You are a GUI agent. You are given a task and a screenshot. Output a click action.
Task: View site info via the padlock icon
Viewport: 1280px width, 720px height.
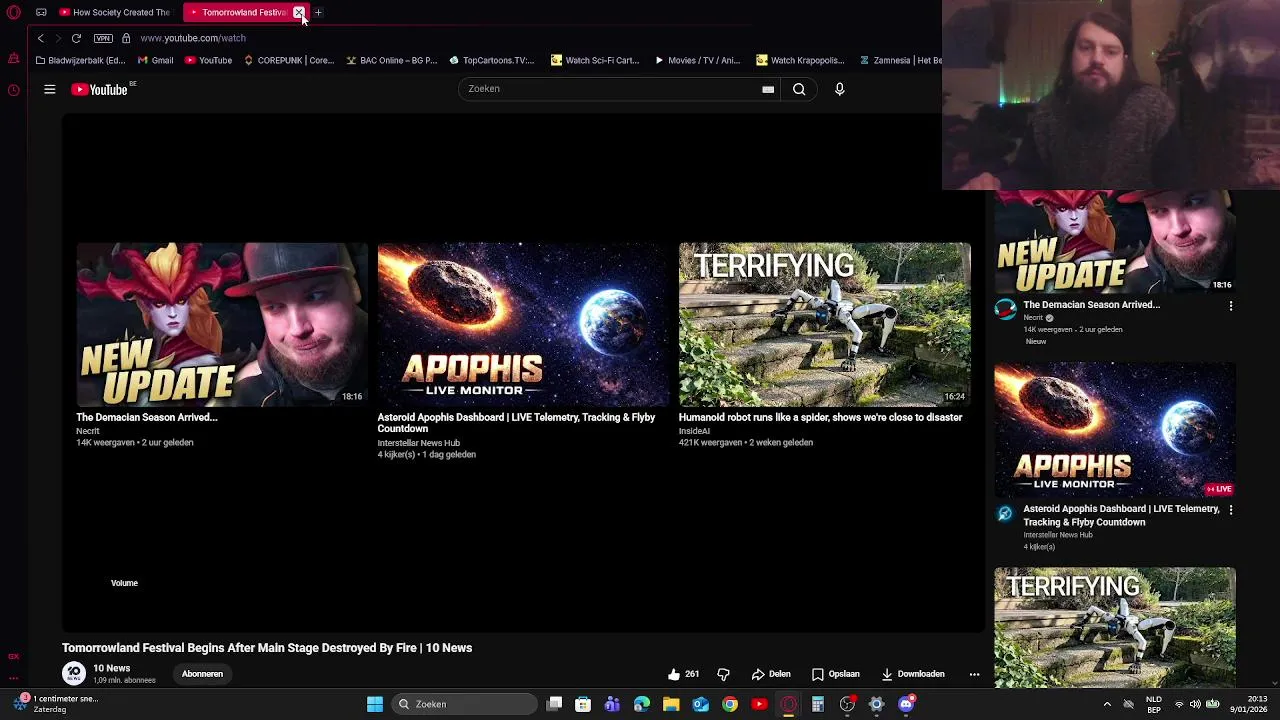[x=126, y=38]
